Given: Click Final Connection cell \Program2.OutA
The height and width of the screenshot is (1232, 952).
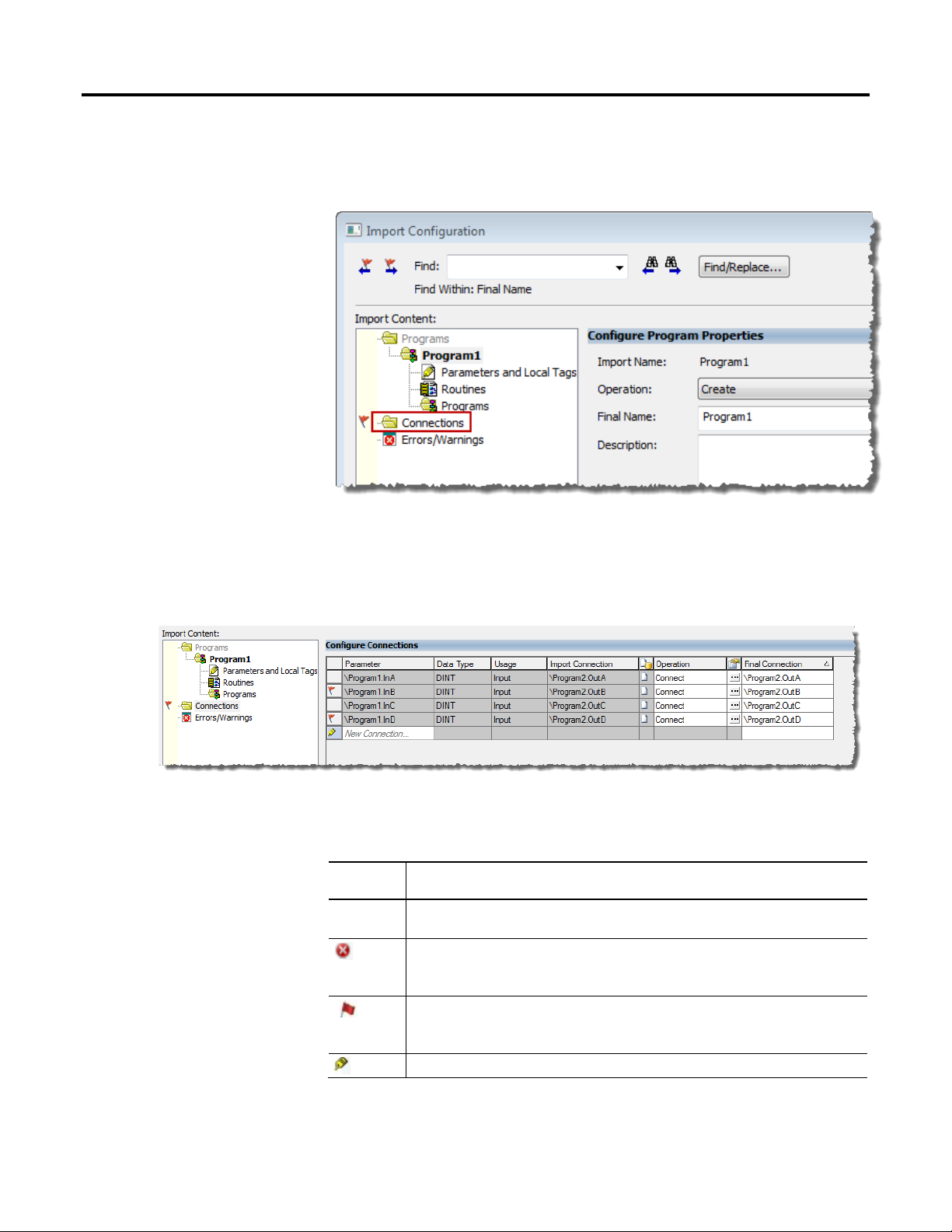Looking at the screenshot, I should pos(787,678).
